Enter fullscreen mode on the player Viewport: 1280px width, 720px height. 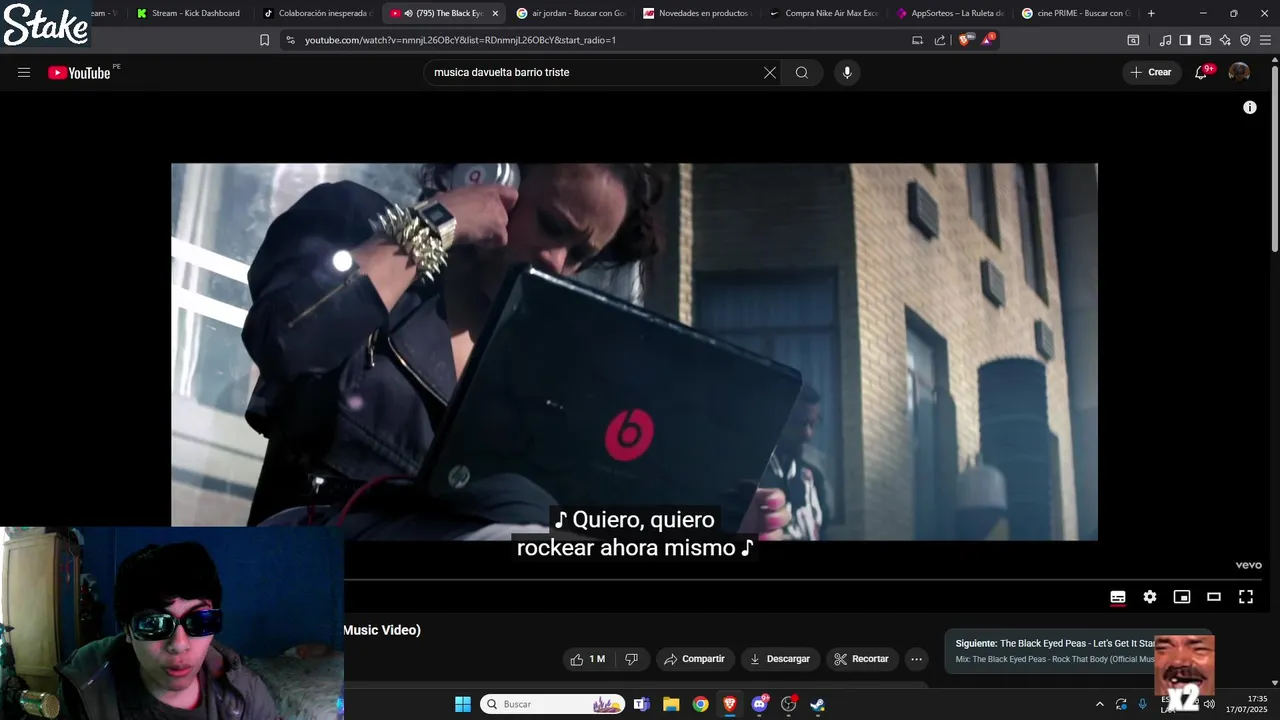[1246, 597]
